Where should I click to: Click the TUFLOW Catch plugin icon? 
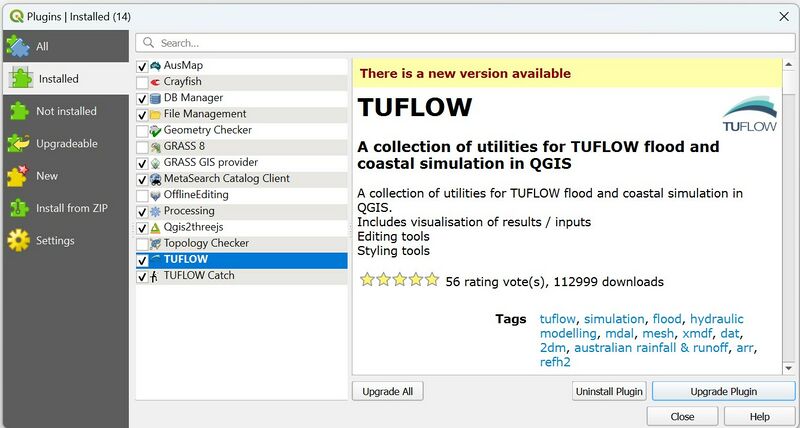[156, 276]
